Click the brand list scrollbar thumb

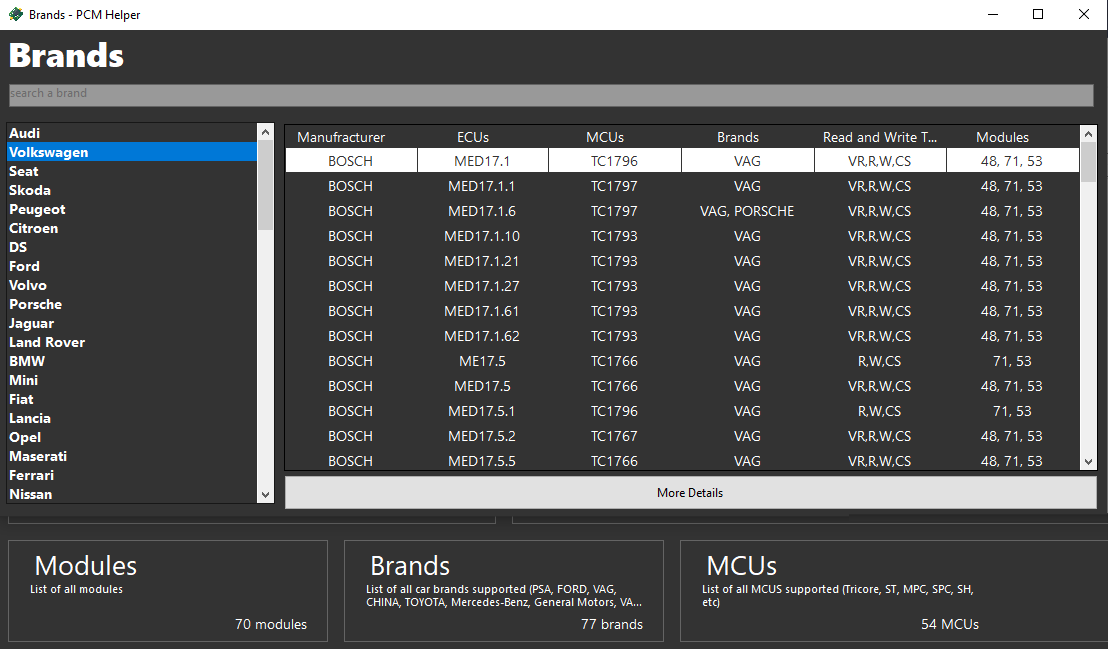pos(266,185)
